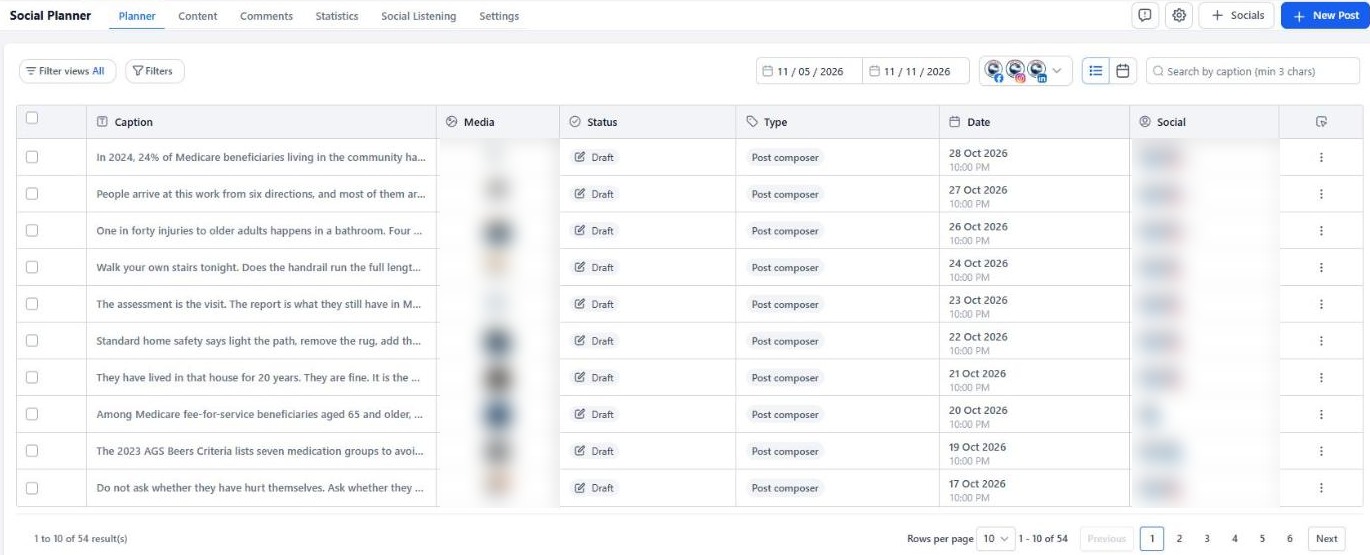The image size is (1370, 555).
Task: Open the chat feedback icon in header
Action: point(1144,16)
